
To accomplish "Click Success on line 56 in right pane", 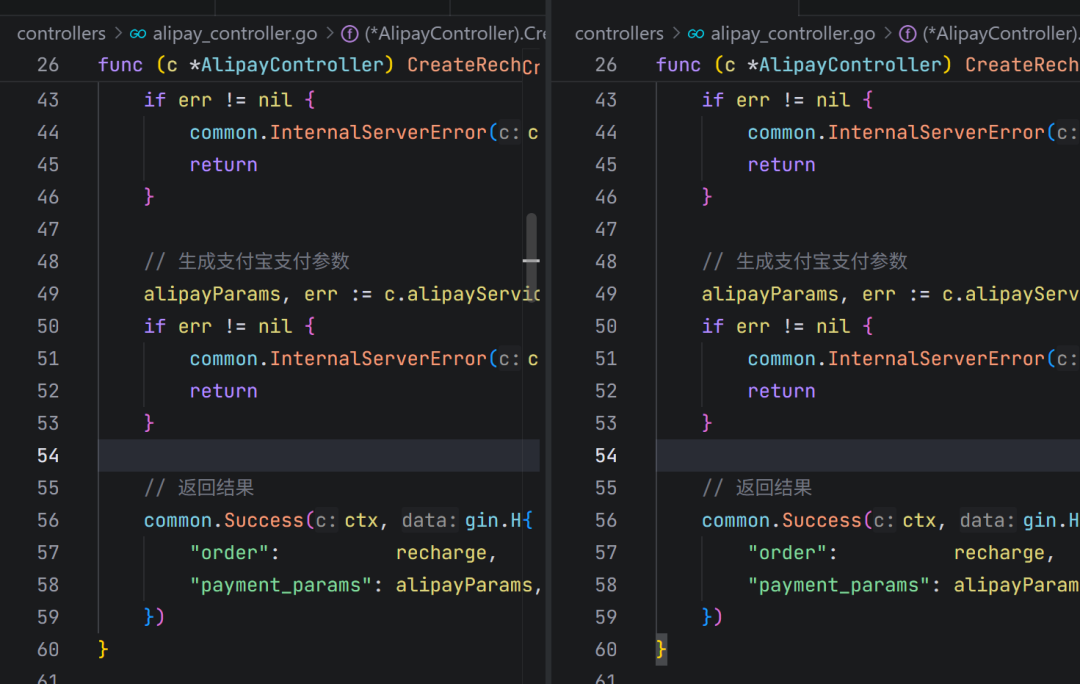I will [x=822, y=521].
